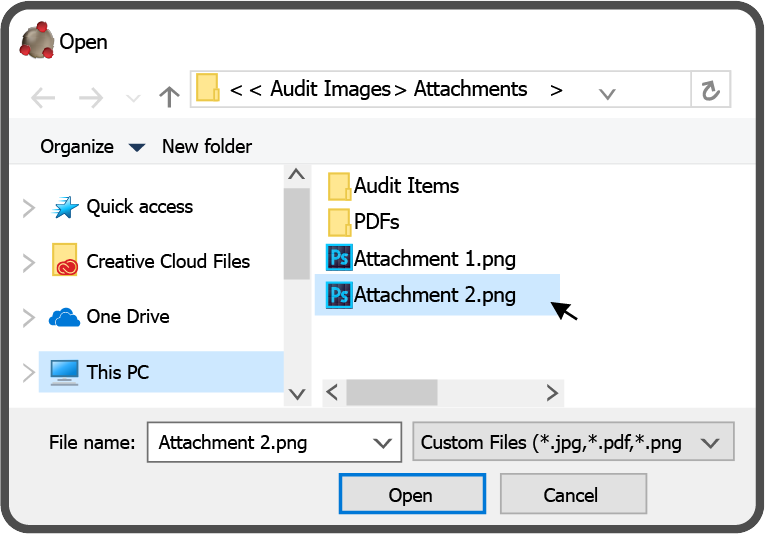Select the Creative Cloud Files icon
765x534 pixels.
(x=65, y=260)
